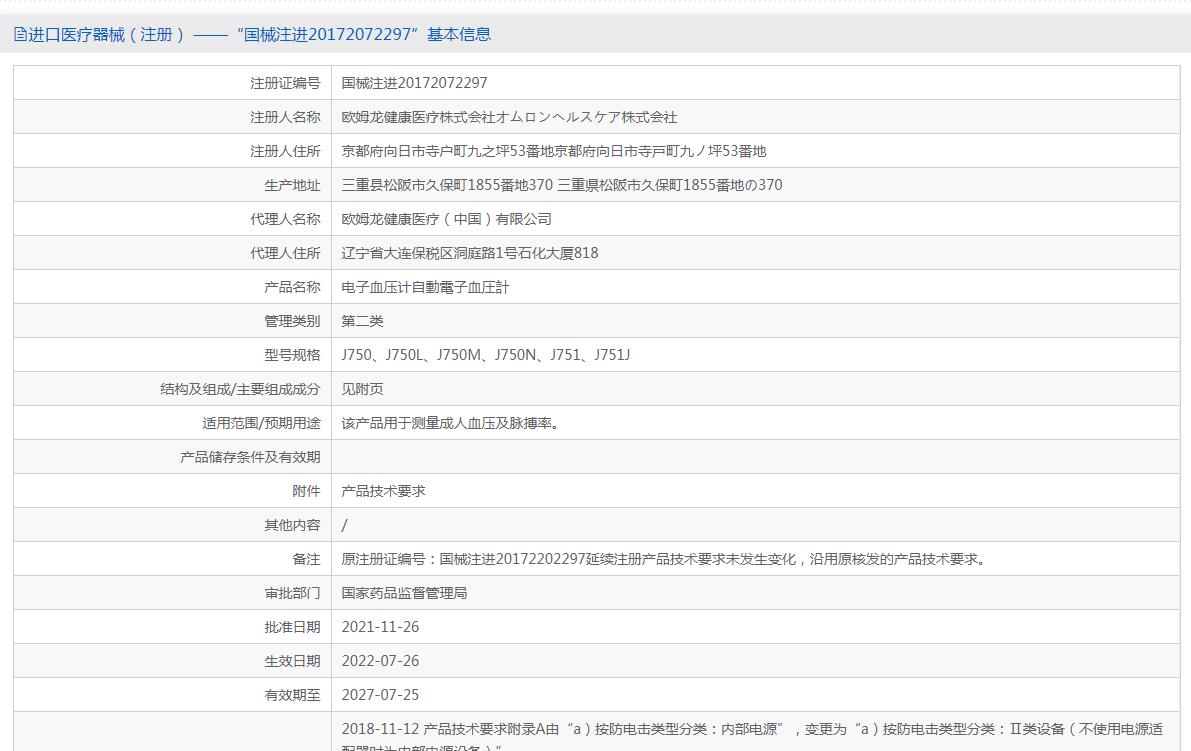Select the 审批部门 label
Viewport: 1191px width, 751px height.
click(292, 593)
